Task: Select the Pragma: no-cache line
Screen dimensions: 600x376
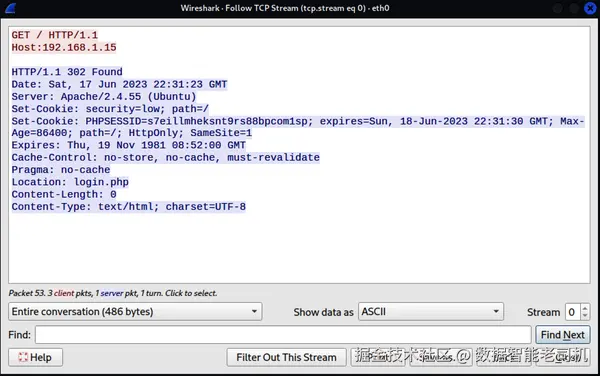Action: (61, 170)
